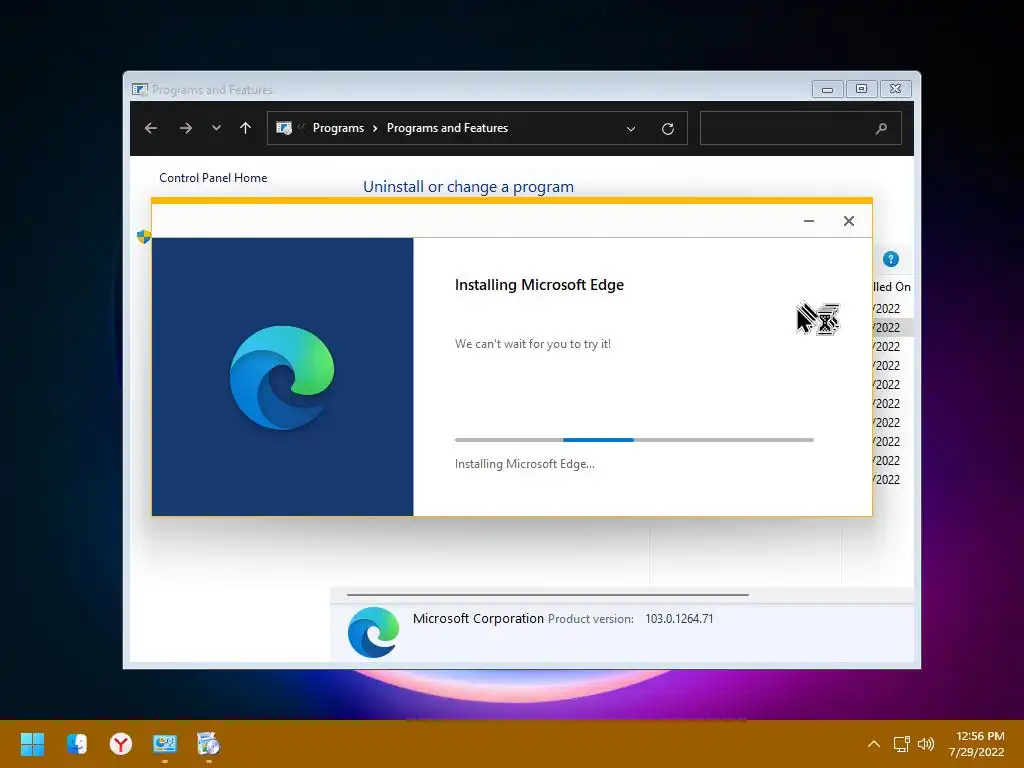Close the Edge installer dialog
The height and width of the screenshot is (768, 1024).
tap(848, 221)
